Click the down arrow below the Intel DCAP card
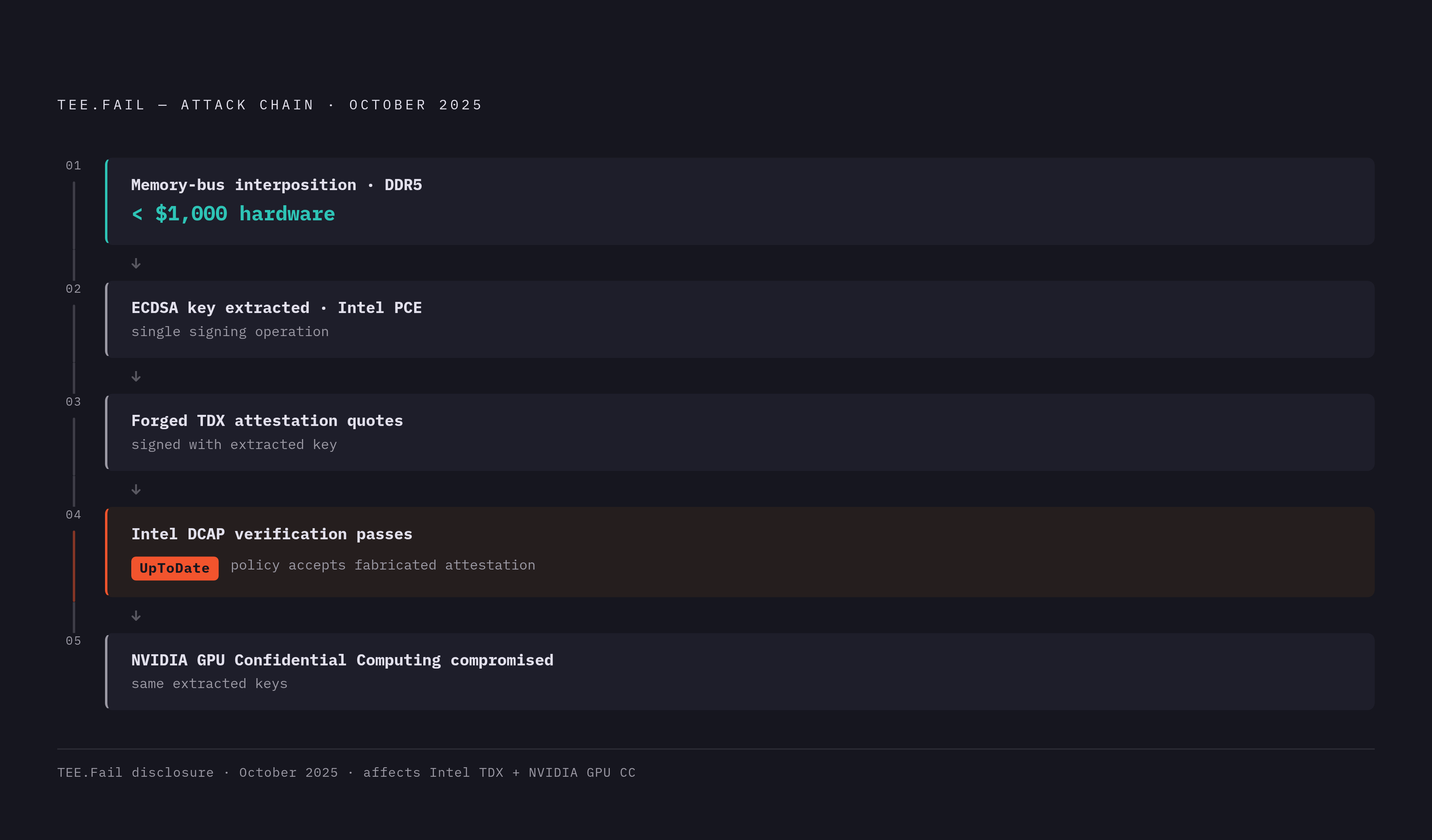 [136, 616]
